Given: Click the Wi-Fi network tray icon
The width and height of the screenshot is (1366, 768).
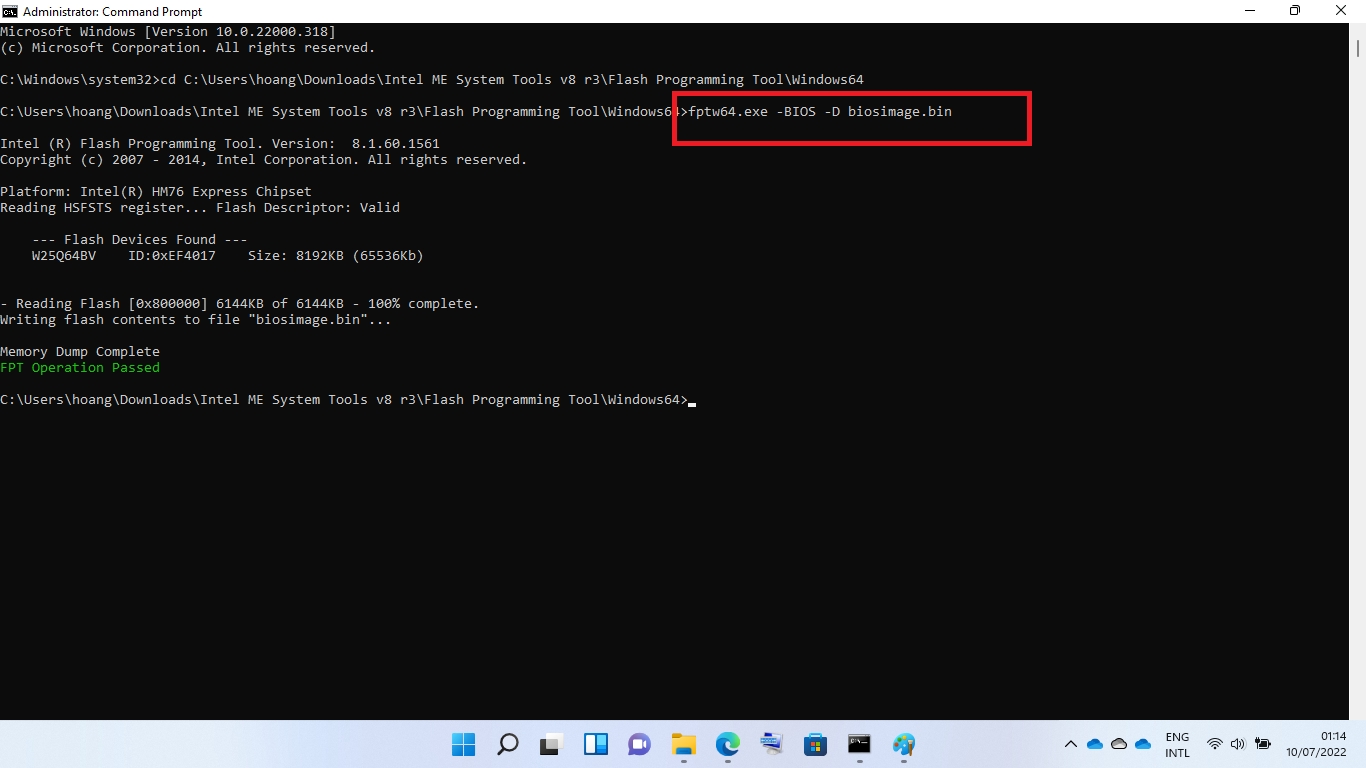Looking at the screenshot, I should point(1214,744).
